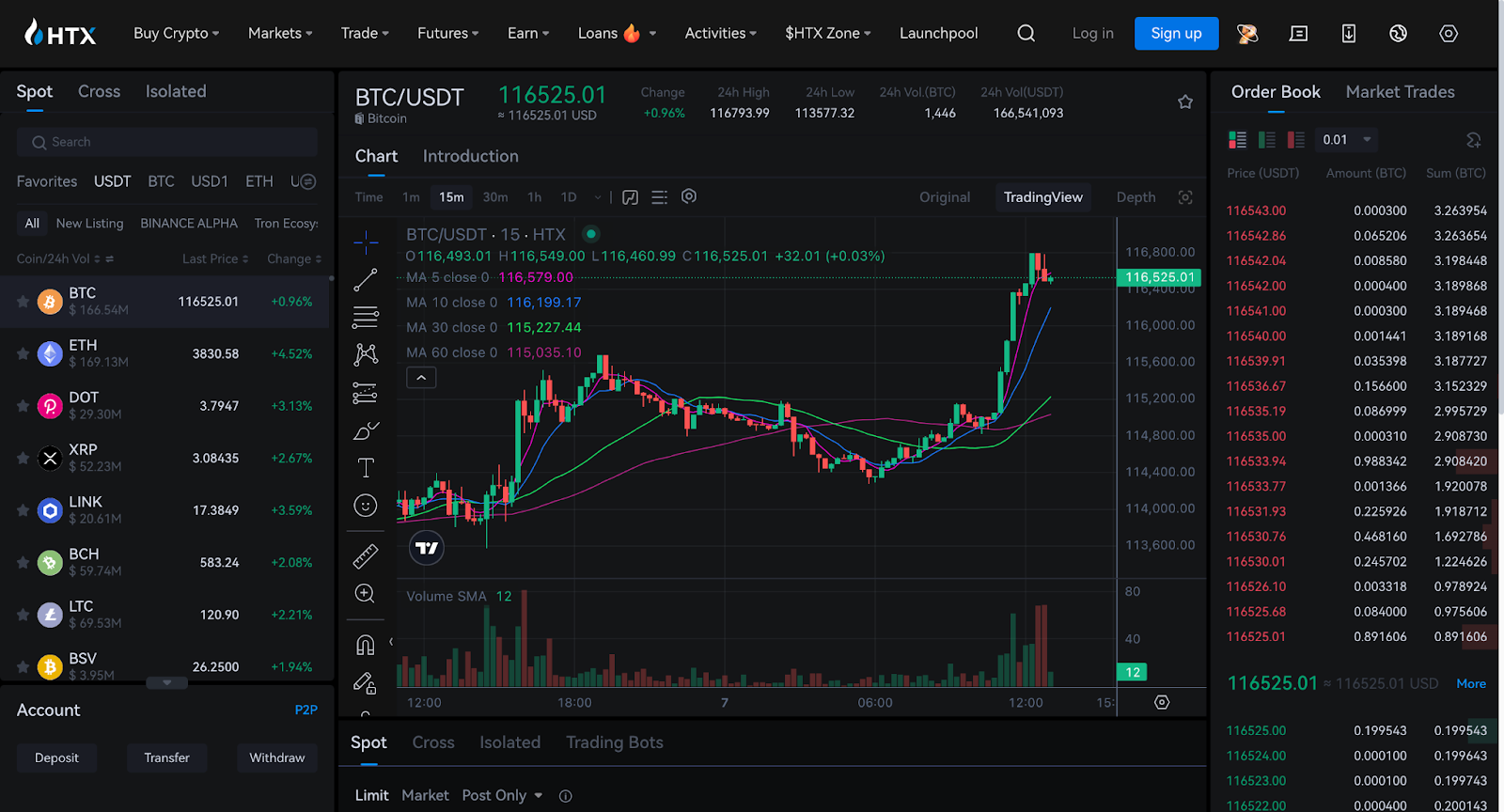Click the coin Search input field
The image size is (1504, 812).
tap(166, 142)
